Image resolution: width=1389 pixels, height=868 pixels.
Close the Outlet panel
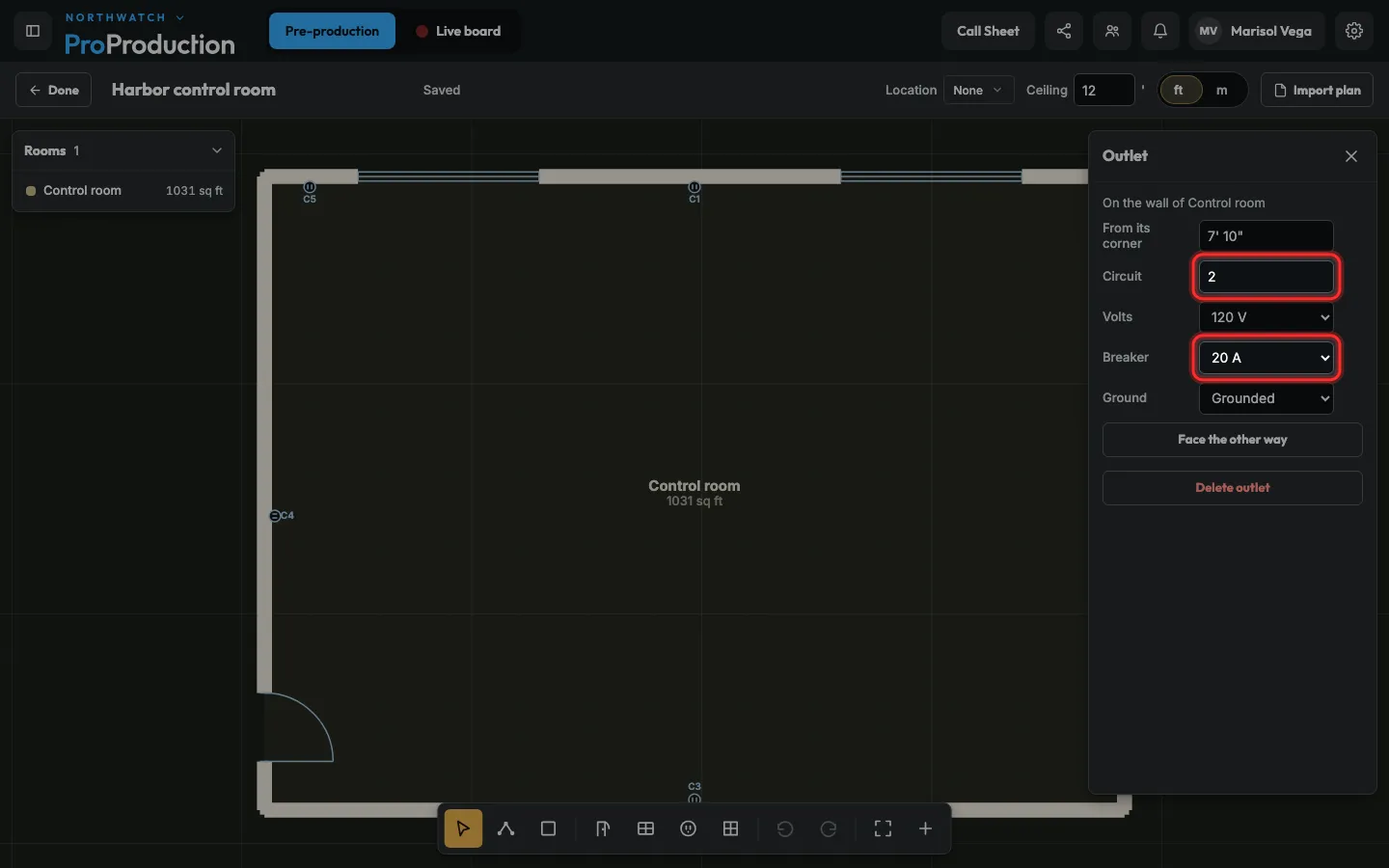(1350, 156)
